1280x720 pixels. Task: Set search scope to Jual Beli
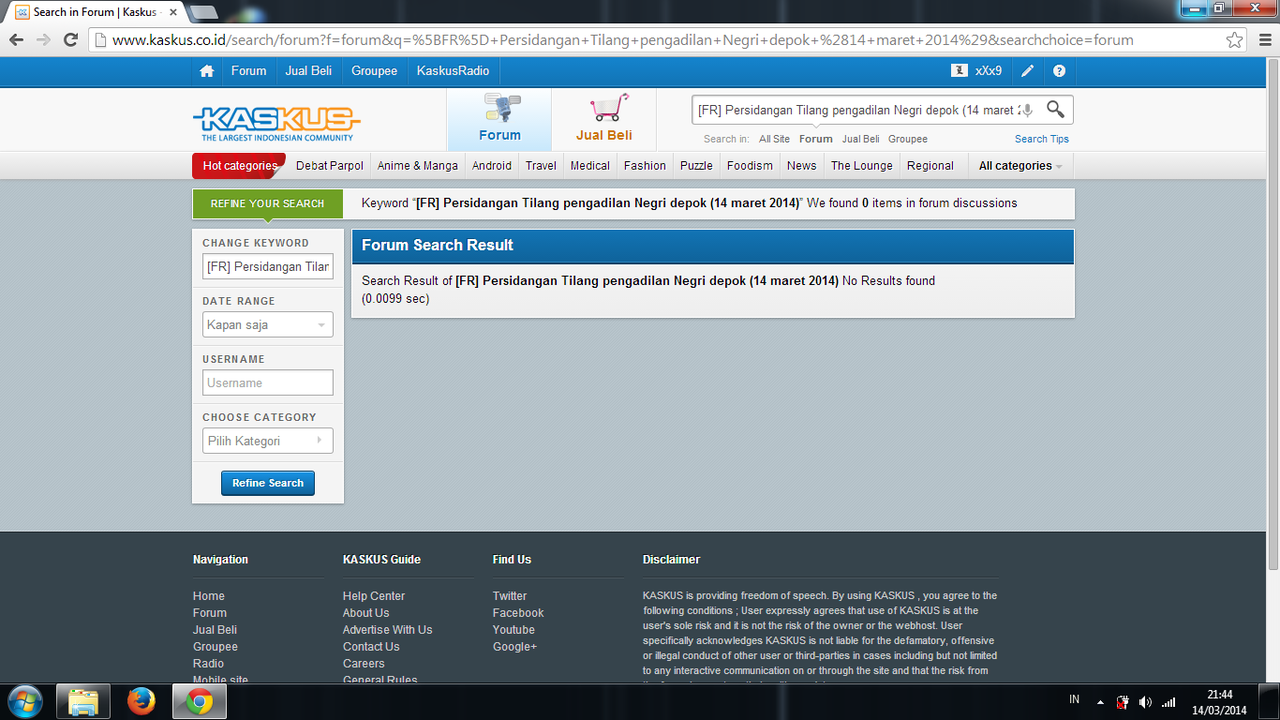coord(861,139)
